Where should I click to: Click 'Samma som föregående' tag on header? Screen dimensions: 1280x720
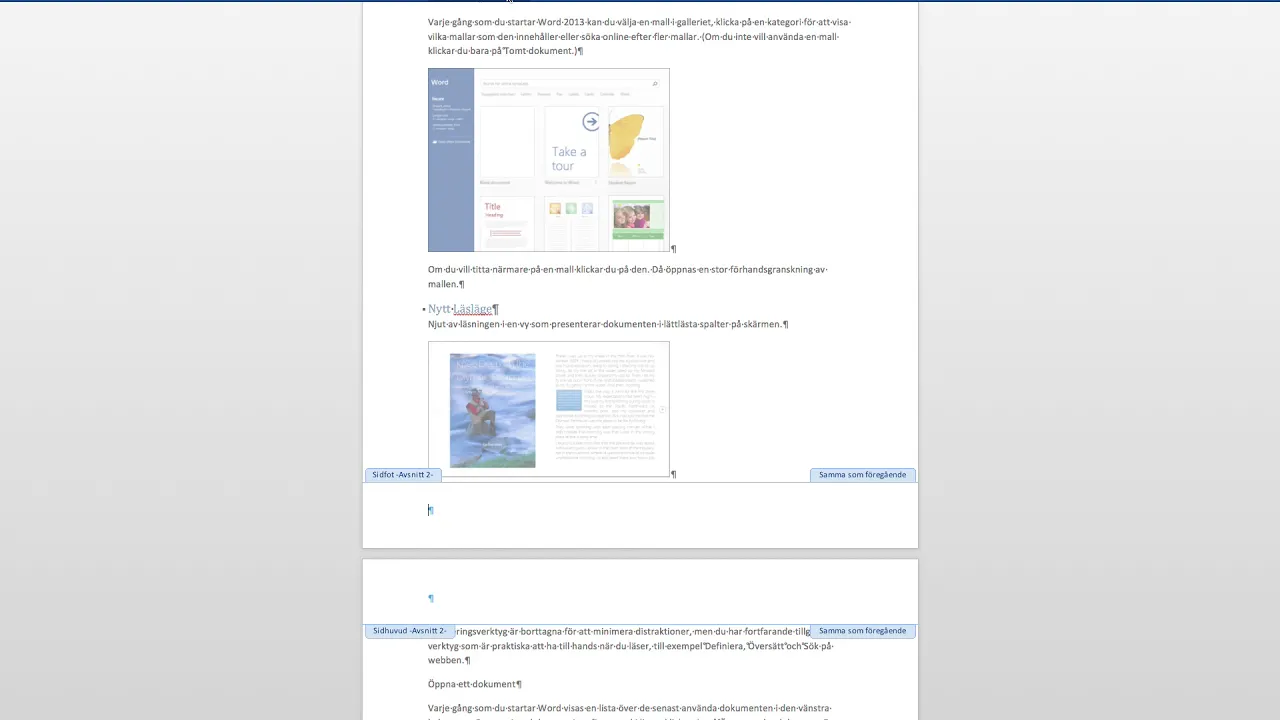(862, 631)
